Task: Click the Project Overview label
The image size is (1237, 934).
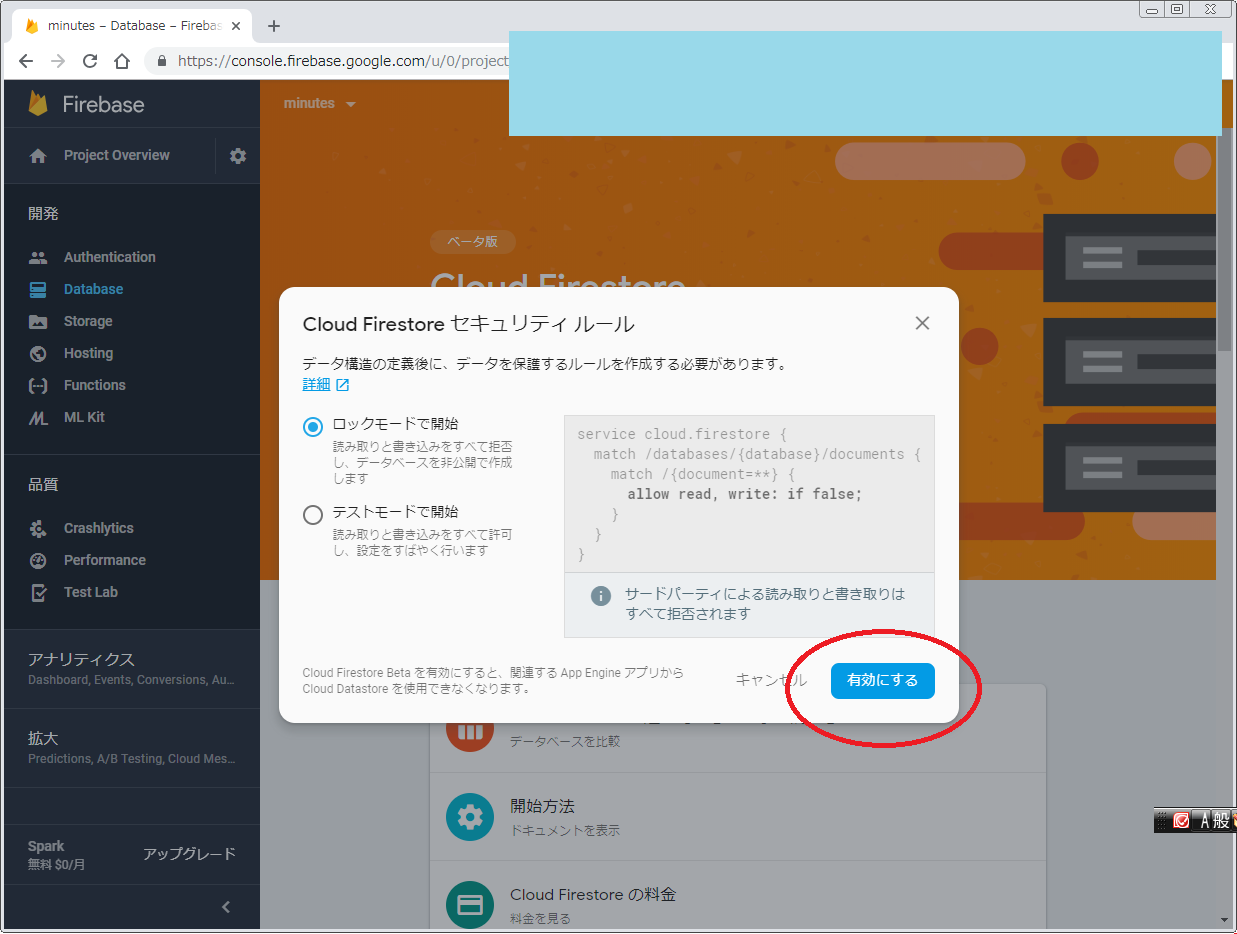Action: coord(117,155)
